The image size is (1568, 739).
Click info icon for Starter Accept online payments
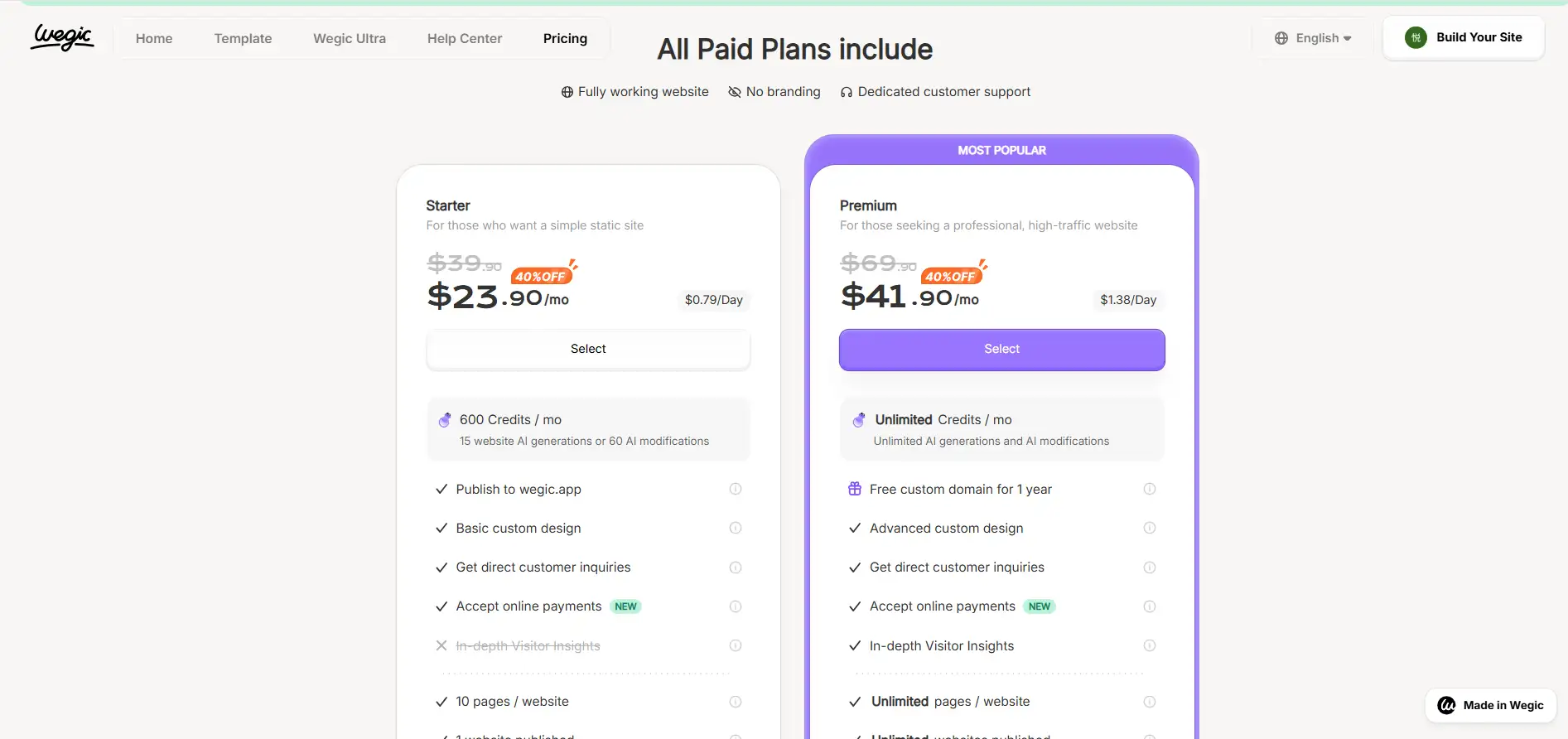(736, 606)
